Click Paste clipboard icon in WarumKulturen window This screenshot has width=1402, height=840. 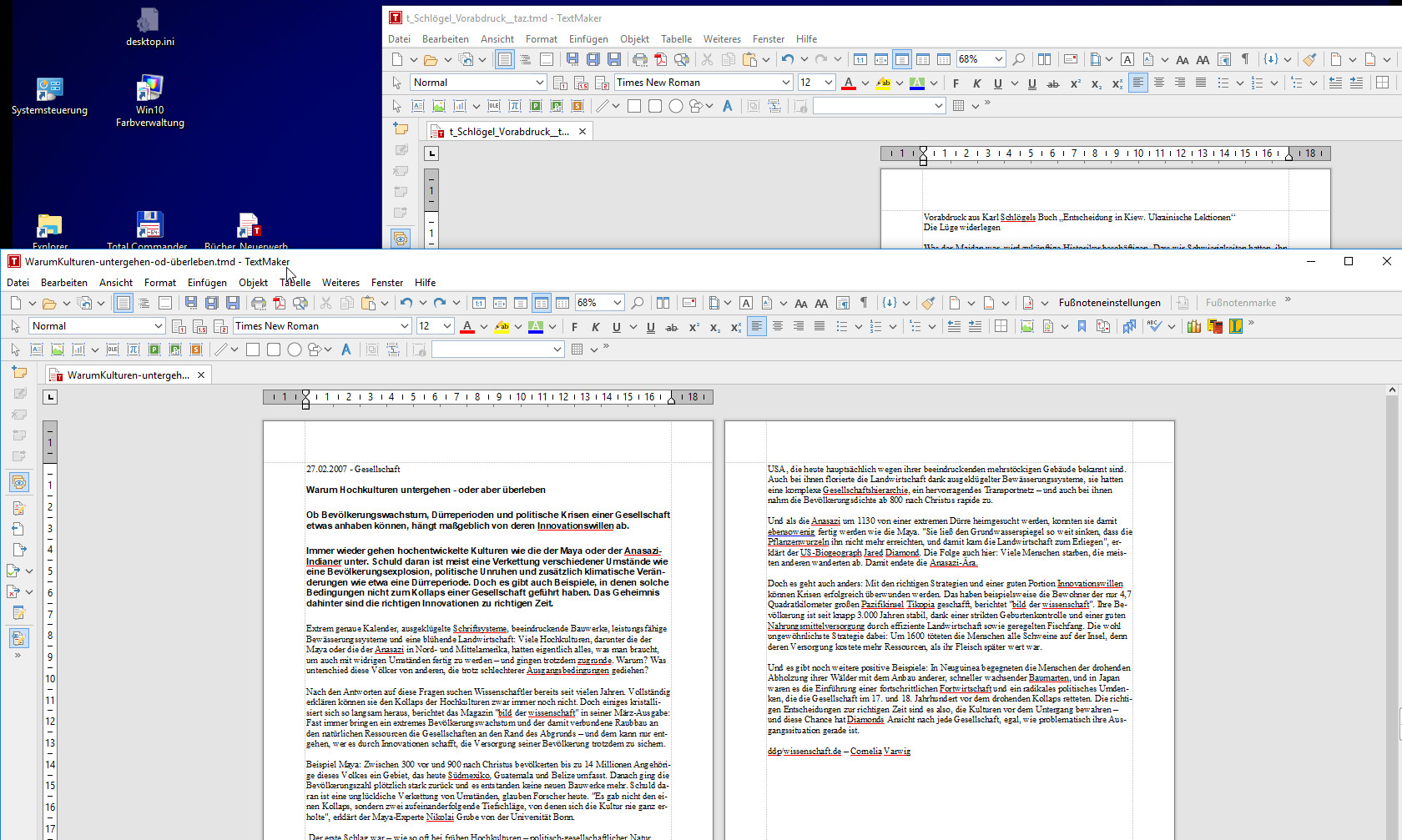click(x=368, y=303)
